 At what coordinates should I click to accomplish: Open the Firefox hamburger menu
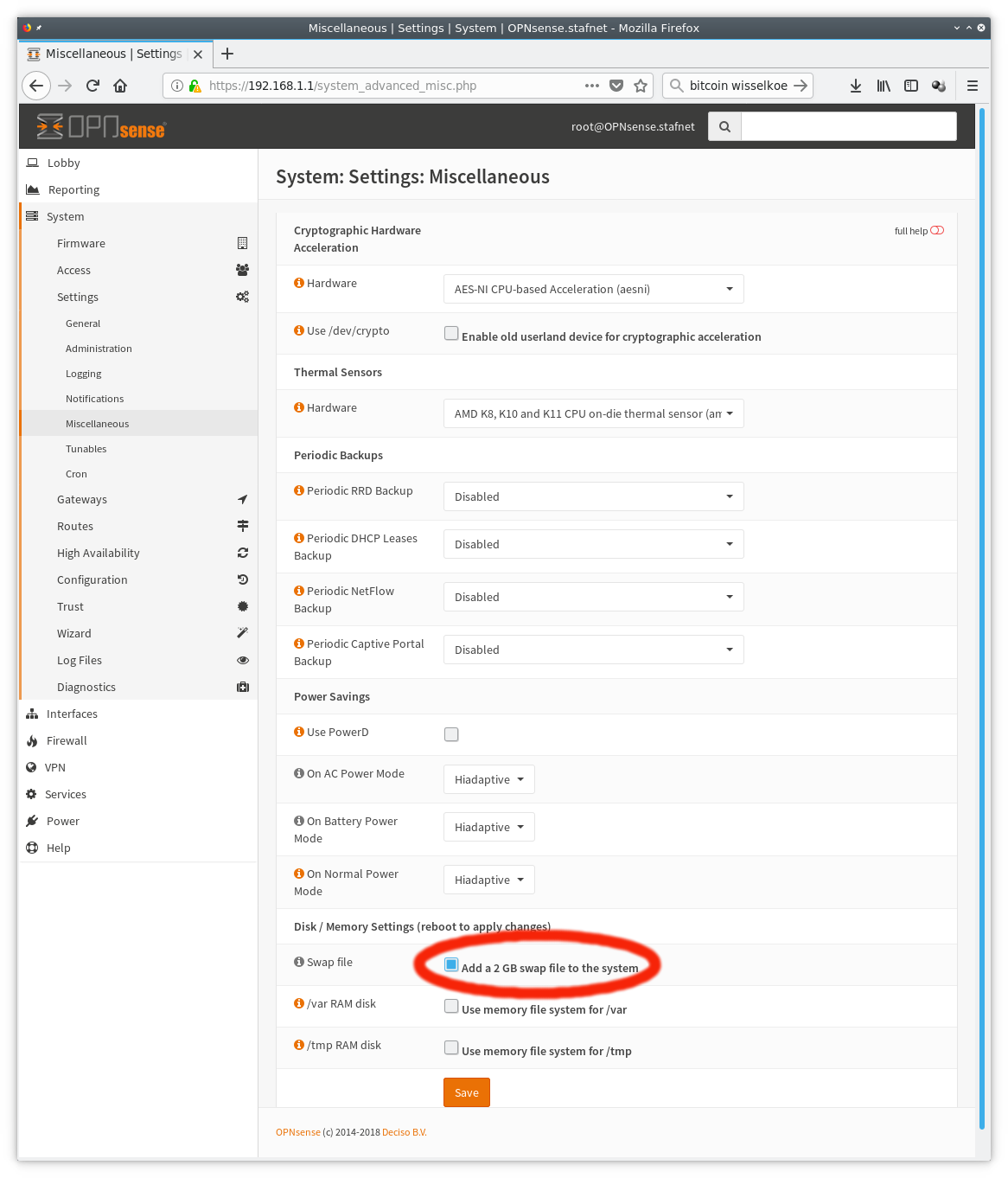coord(973,86)
